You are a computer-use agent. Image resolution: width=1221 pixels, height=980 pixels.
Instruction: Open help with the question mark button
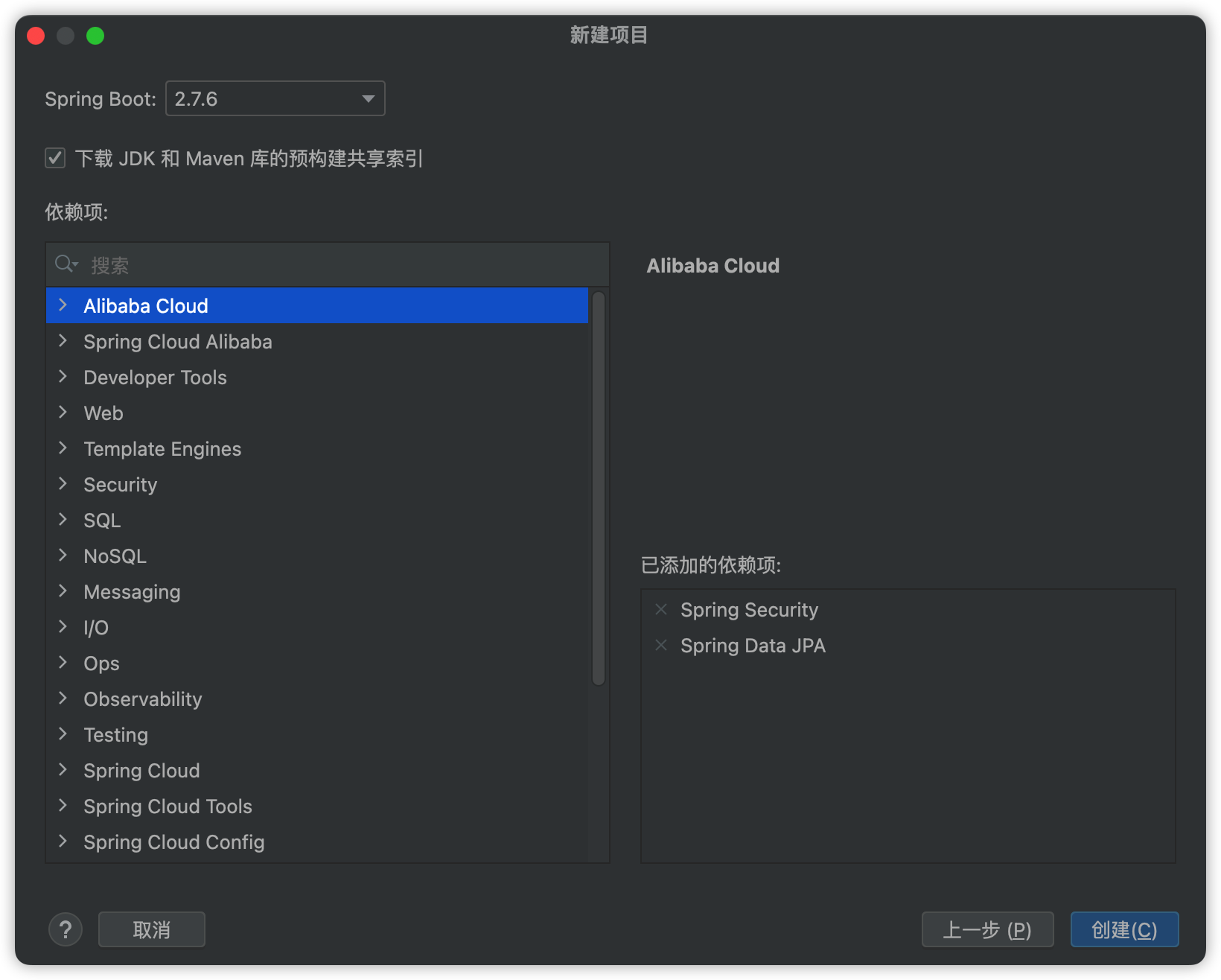66,929
